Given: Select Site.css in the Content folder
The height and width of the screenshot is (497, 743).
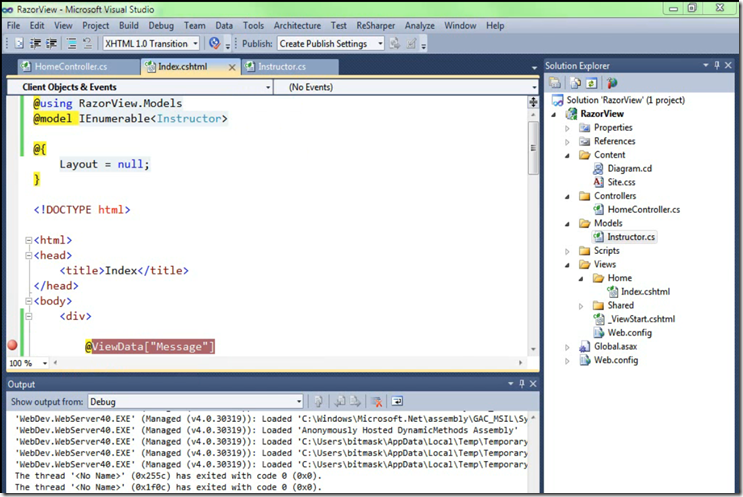Looking at the screenshot, I should coord(621,182).
